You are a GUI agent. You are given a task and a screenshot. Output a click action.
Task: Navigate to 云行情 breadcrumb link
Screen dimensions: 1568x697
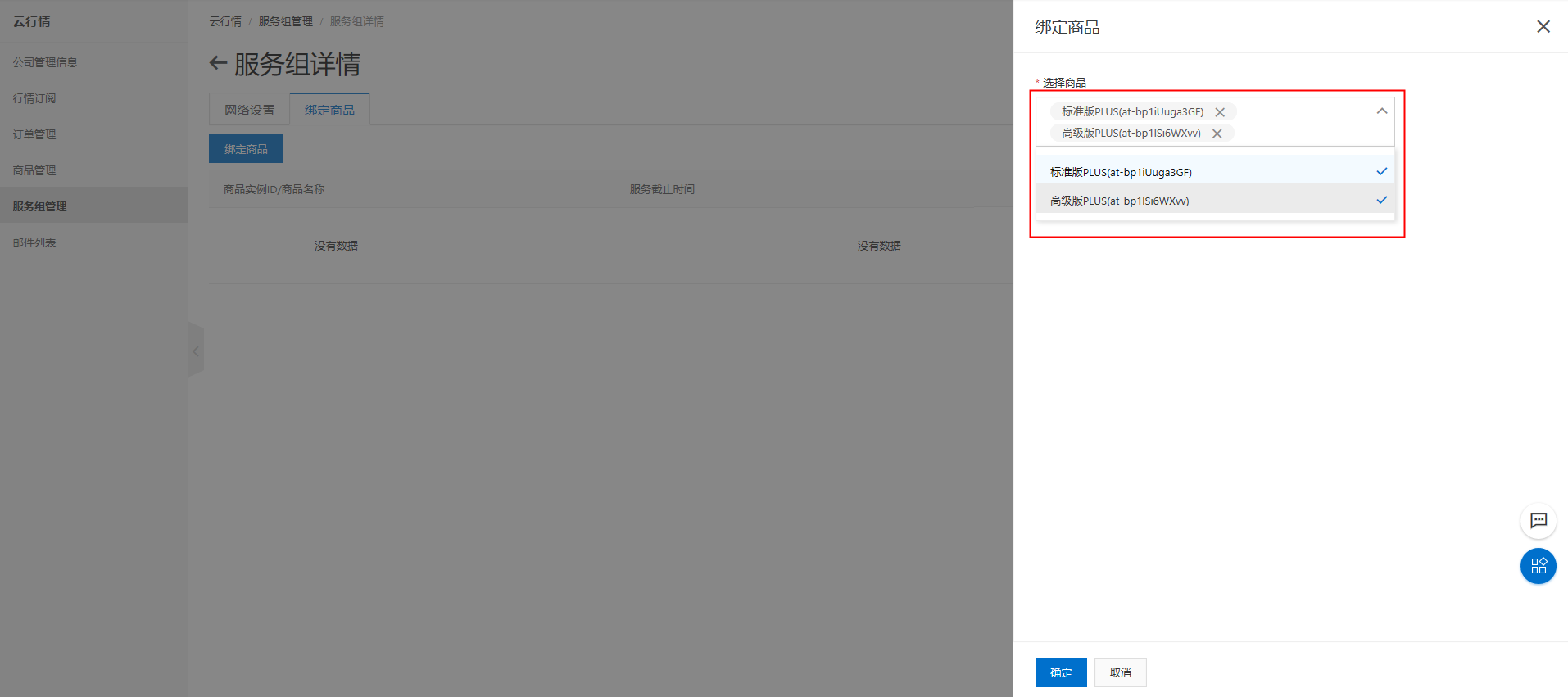[225, 21]
